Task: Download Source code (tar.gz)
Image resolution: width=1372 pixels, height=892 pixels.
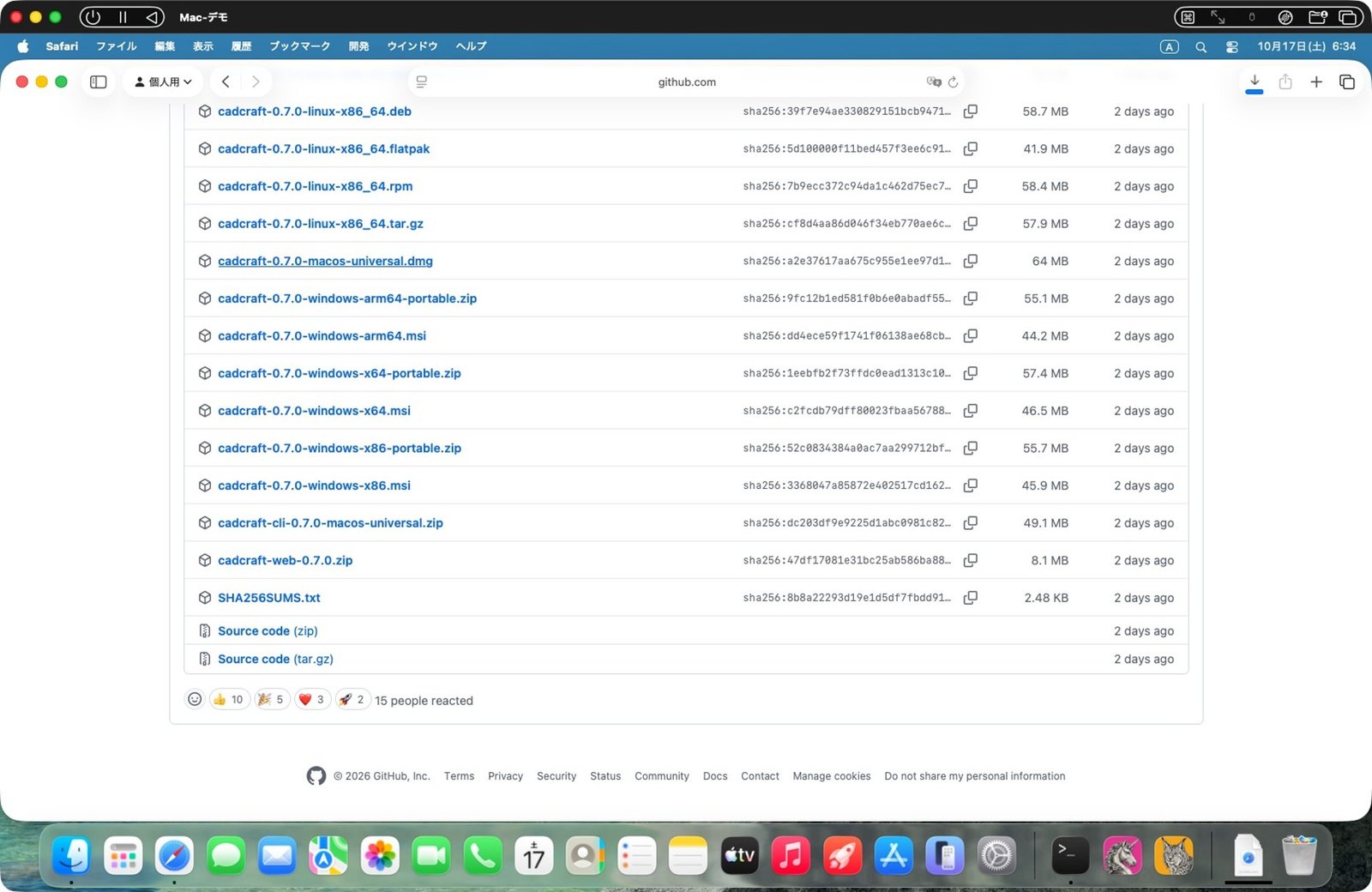Action: click(275, 659)
